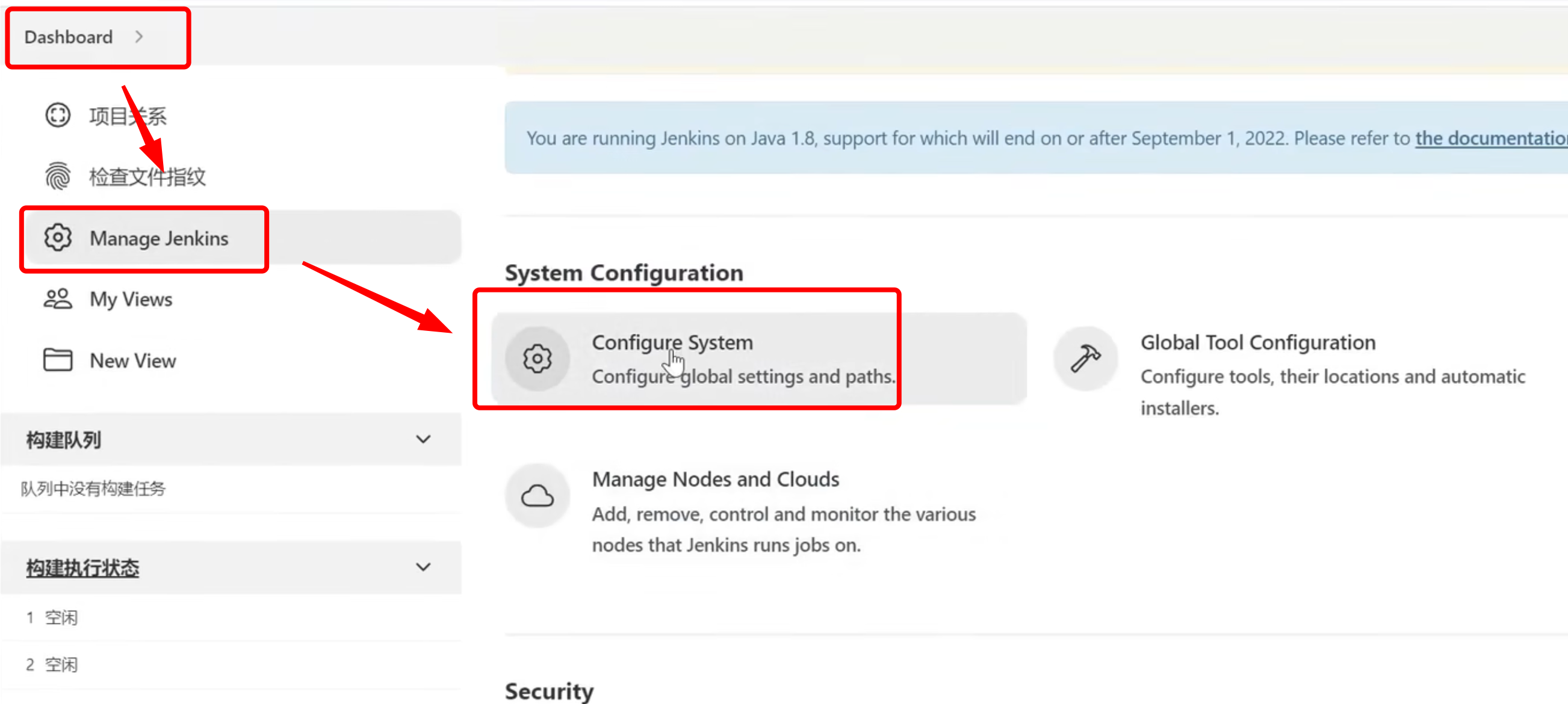Screen dimensions: 1568x704
Task: Open Configure System settings
Action: pos(759,359)
